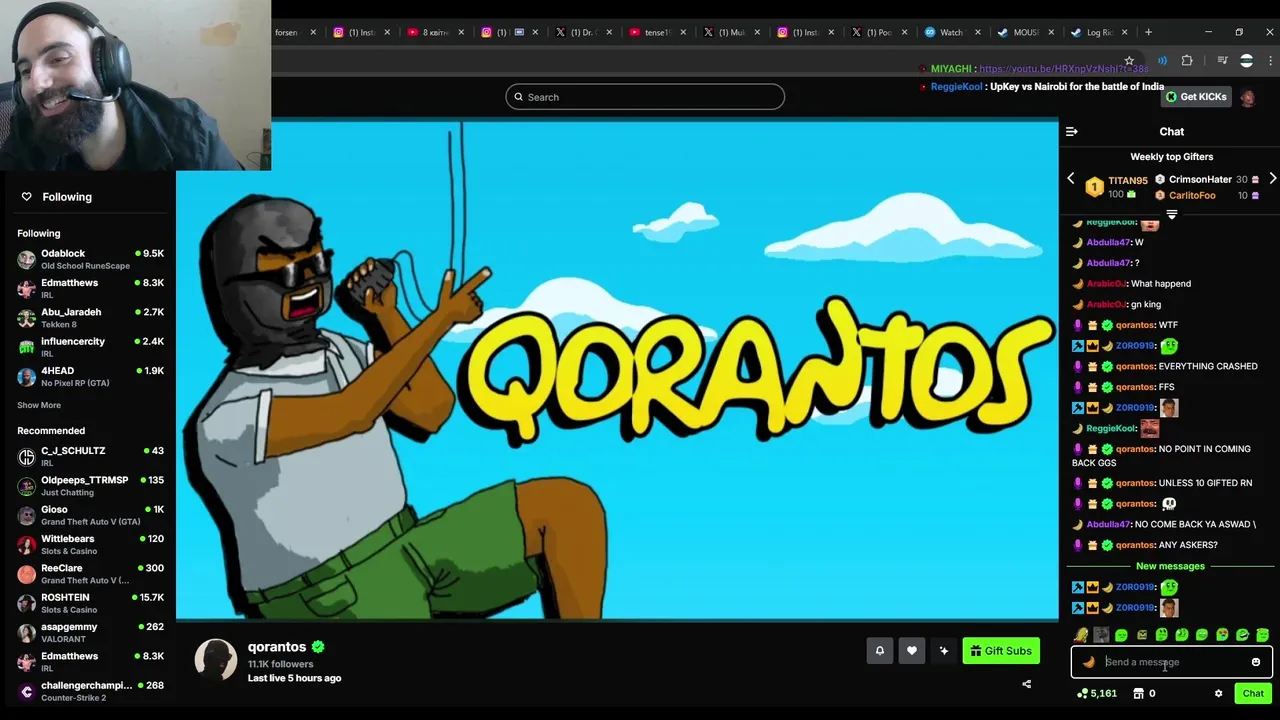The image size is (1280, 720).
Task: Open the blue sound wave extension icon
Action: click(x=1162, y=61)
